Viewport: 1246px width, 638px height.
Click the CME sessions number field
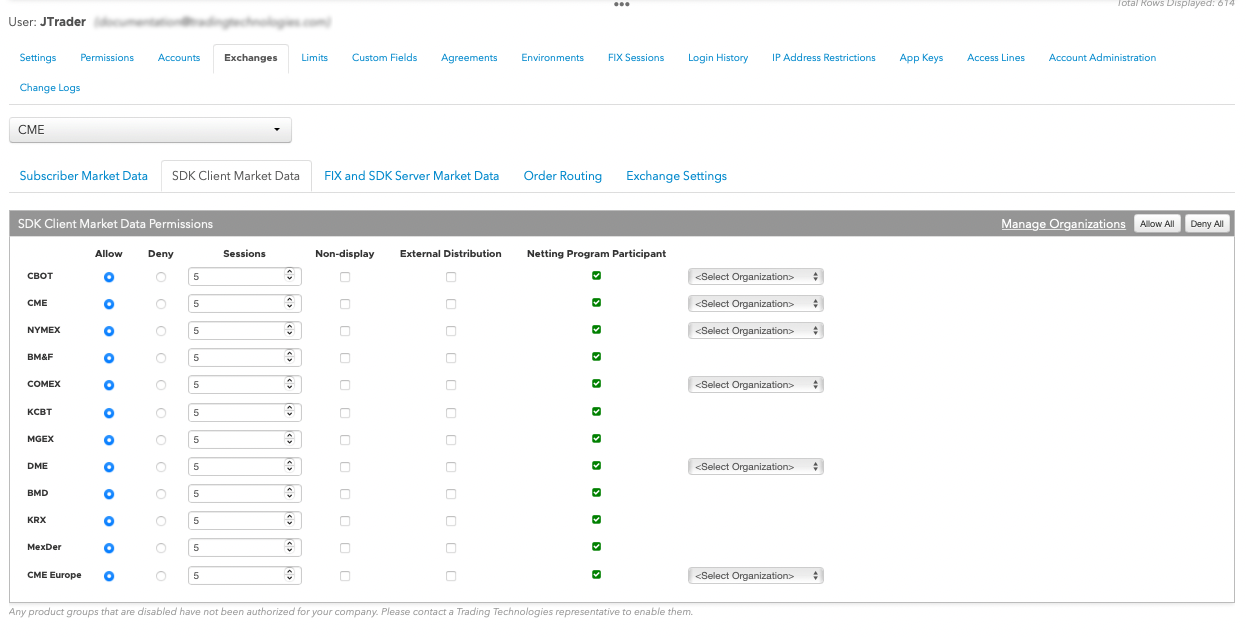245,304
